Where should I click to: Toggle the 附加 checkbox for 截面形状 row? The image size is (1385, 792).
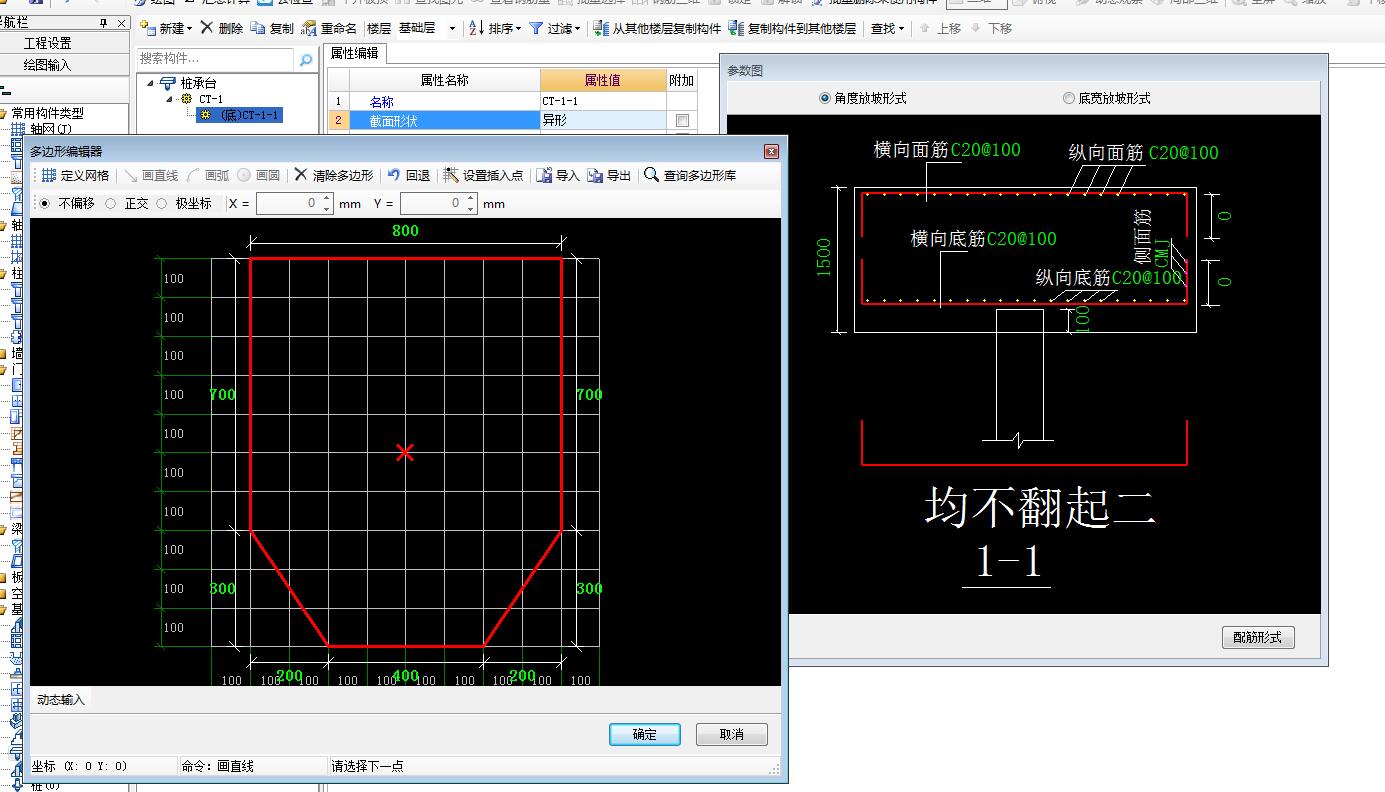682,120
